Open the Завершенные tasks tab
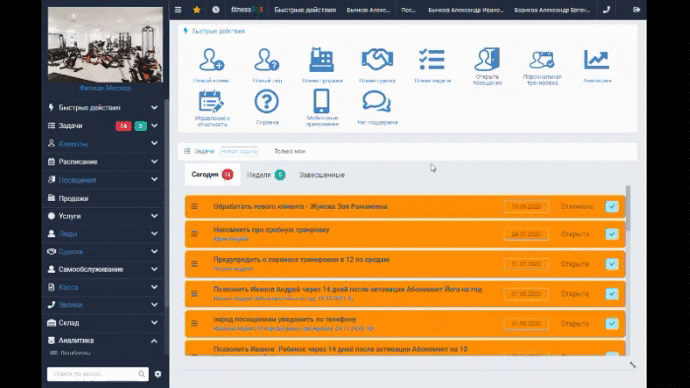 coord(322,175)
